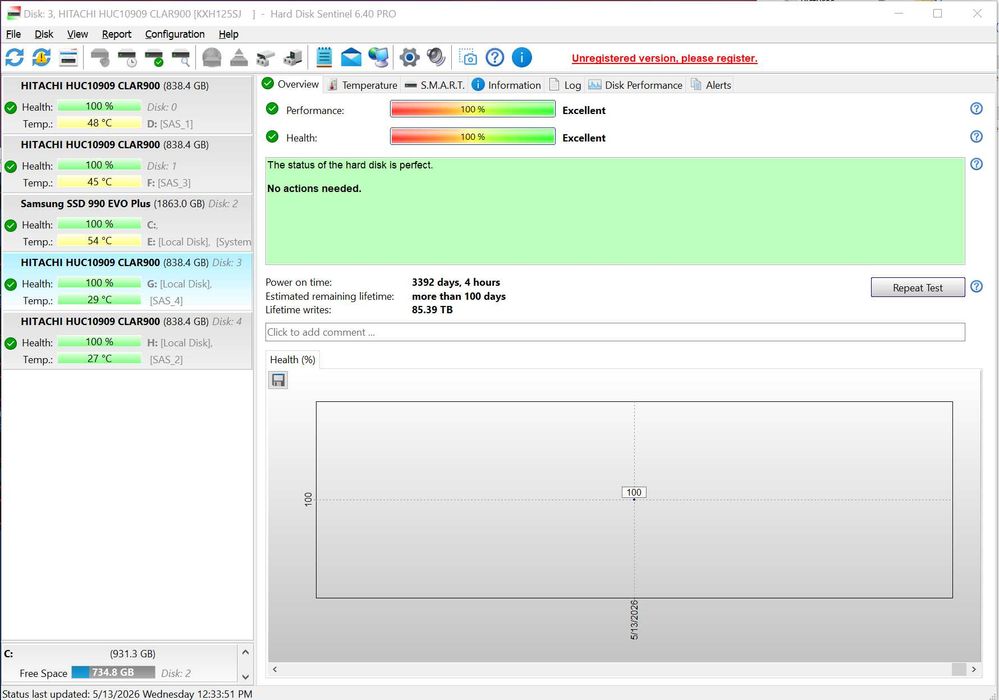Select HITACHI Disk 4 on H: drive
The width and height of the screenshot is (999, 700).
[x=127, y=340]
